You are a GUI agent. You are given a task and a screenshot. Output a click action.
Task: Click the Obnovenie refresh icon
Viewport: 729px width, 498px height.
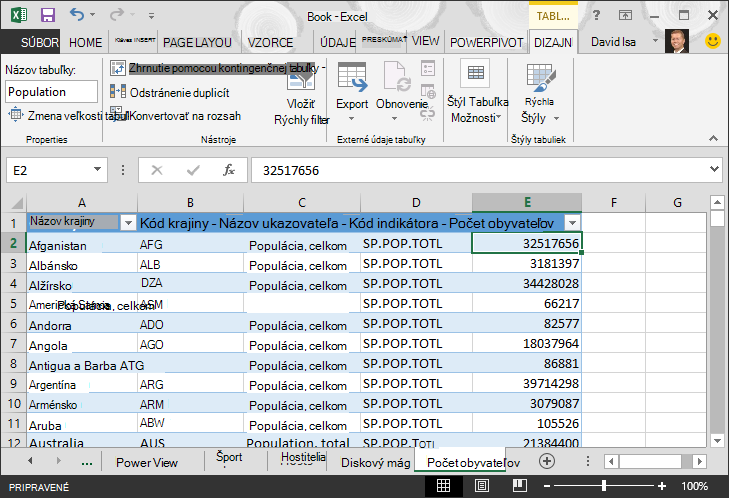(x=397, y=77)
